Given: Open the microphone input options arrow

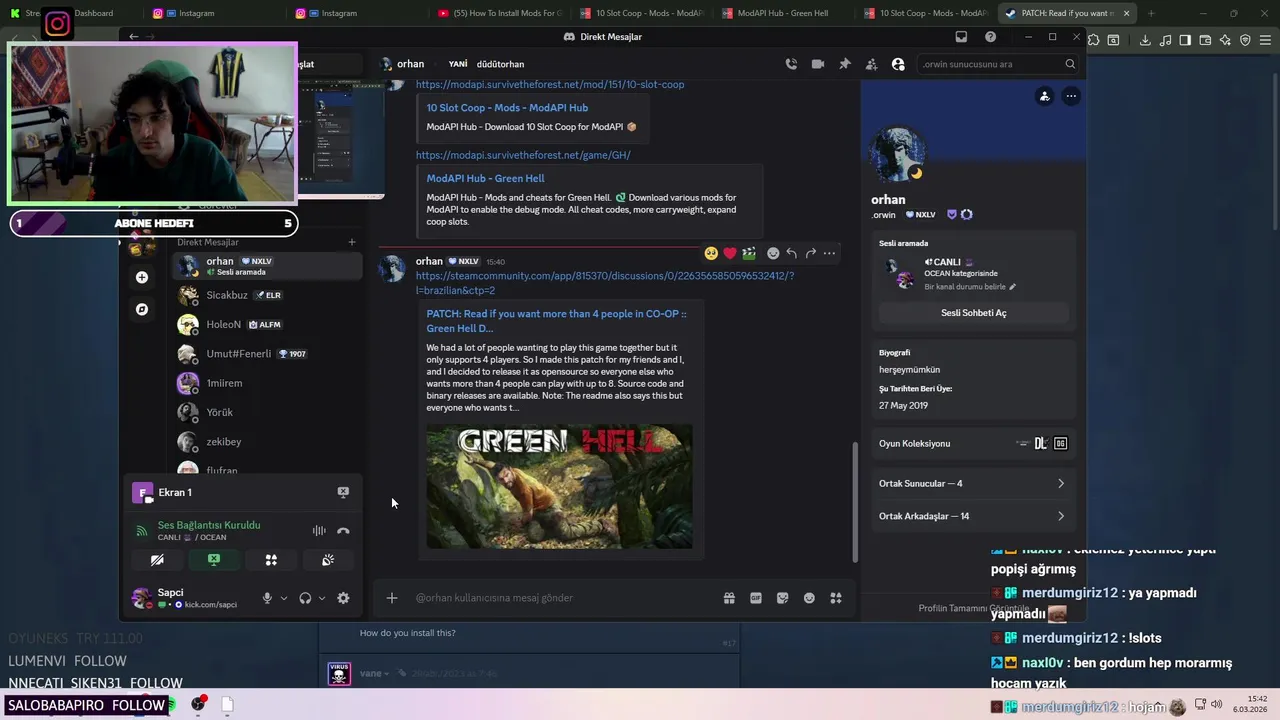Looking at the screenshot, I should (x=284, y=598).
